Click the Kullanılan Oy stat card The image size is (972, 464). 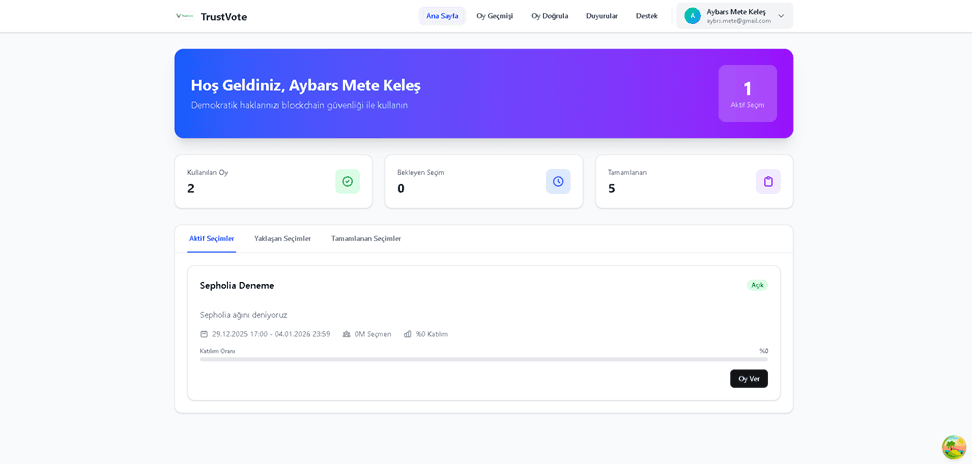tap(273, 182)
